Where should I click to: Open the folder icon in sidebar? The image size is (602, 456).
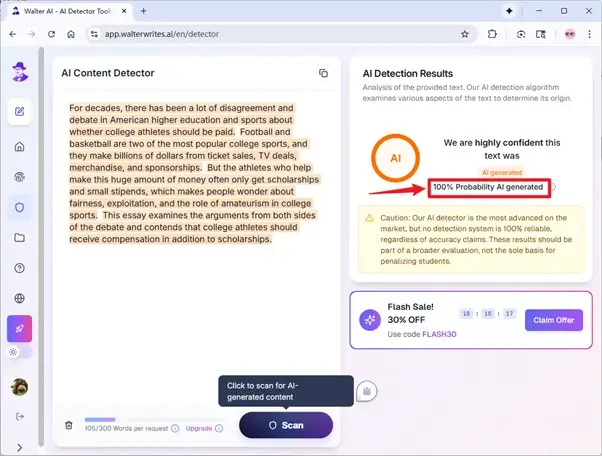pyautogui.click(x=20, y=238)
